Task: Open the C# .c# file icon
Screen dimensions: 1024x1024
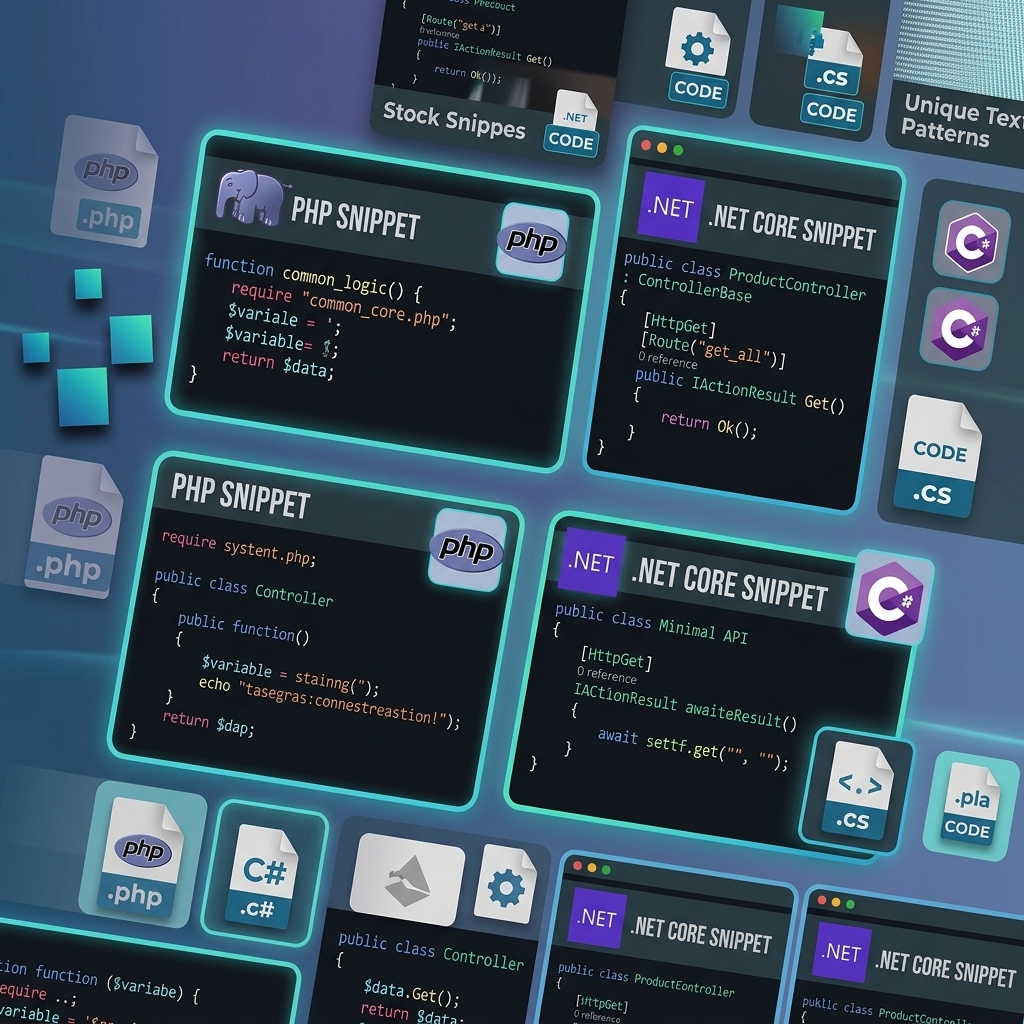Action: pos(263,876)
